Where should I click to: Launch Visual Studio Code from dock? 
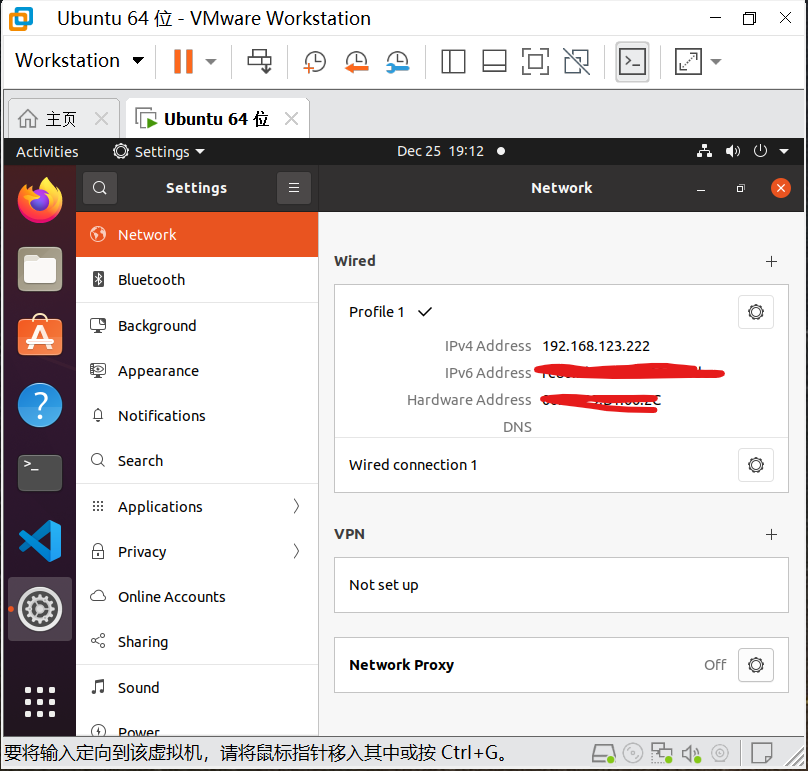coord(40,541)
